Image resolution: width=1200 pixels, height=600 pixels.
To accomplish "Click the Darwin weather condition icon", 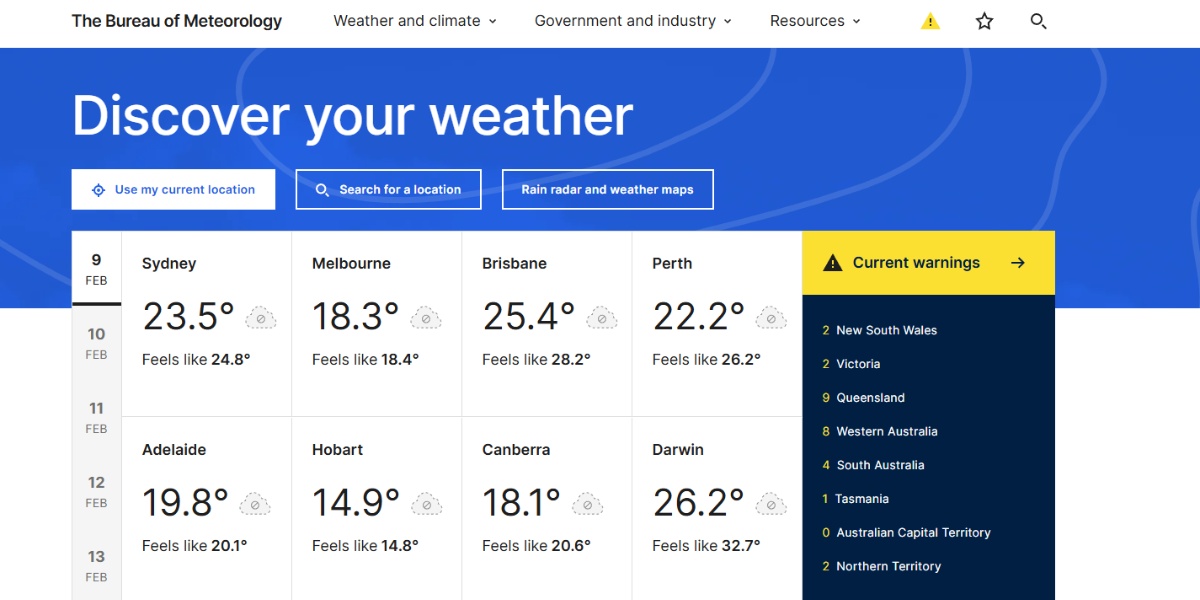I will pos(771,504).
